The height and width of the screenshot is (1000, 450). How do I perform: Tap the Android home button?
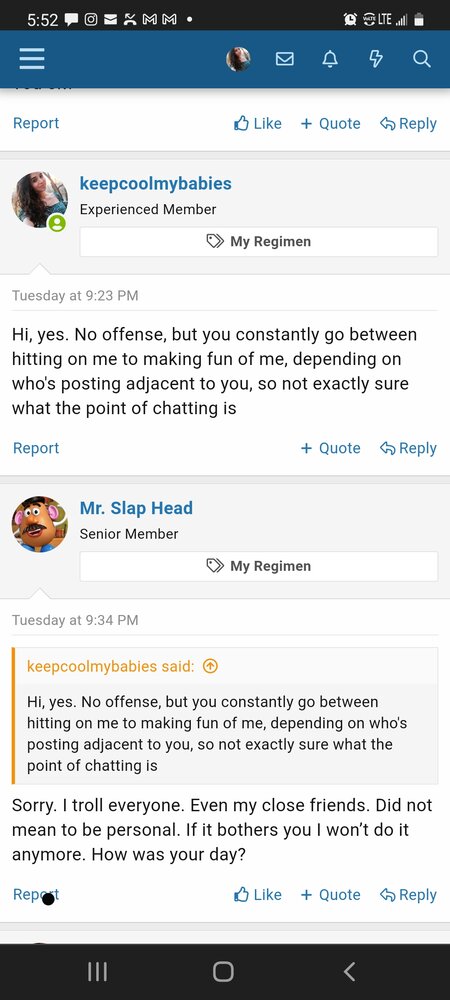click(223, 972)
